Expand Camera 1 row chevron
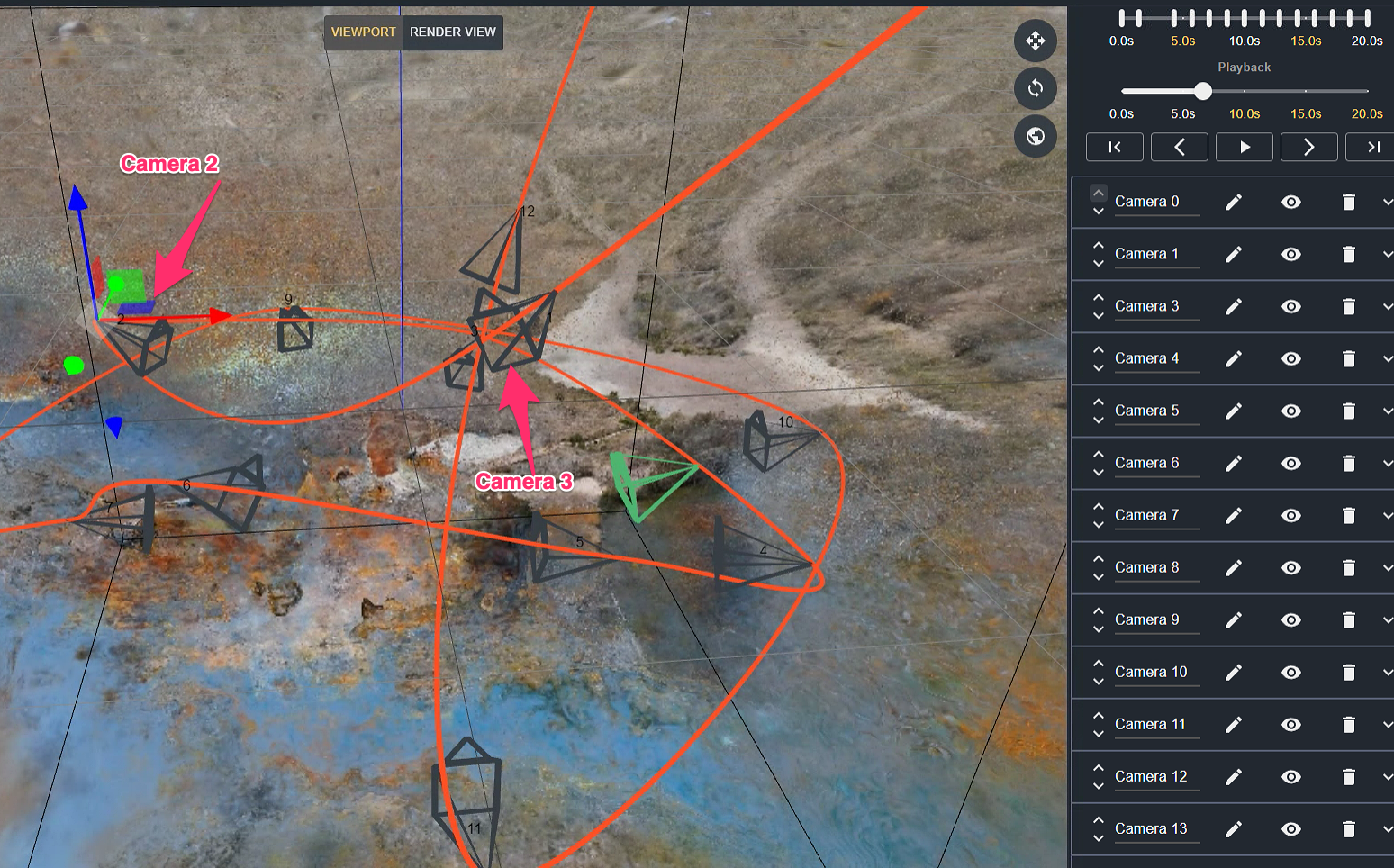This screenshot has width=1394, height=868. [1388, 254]
